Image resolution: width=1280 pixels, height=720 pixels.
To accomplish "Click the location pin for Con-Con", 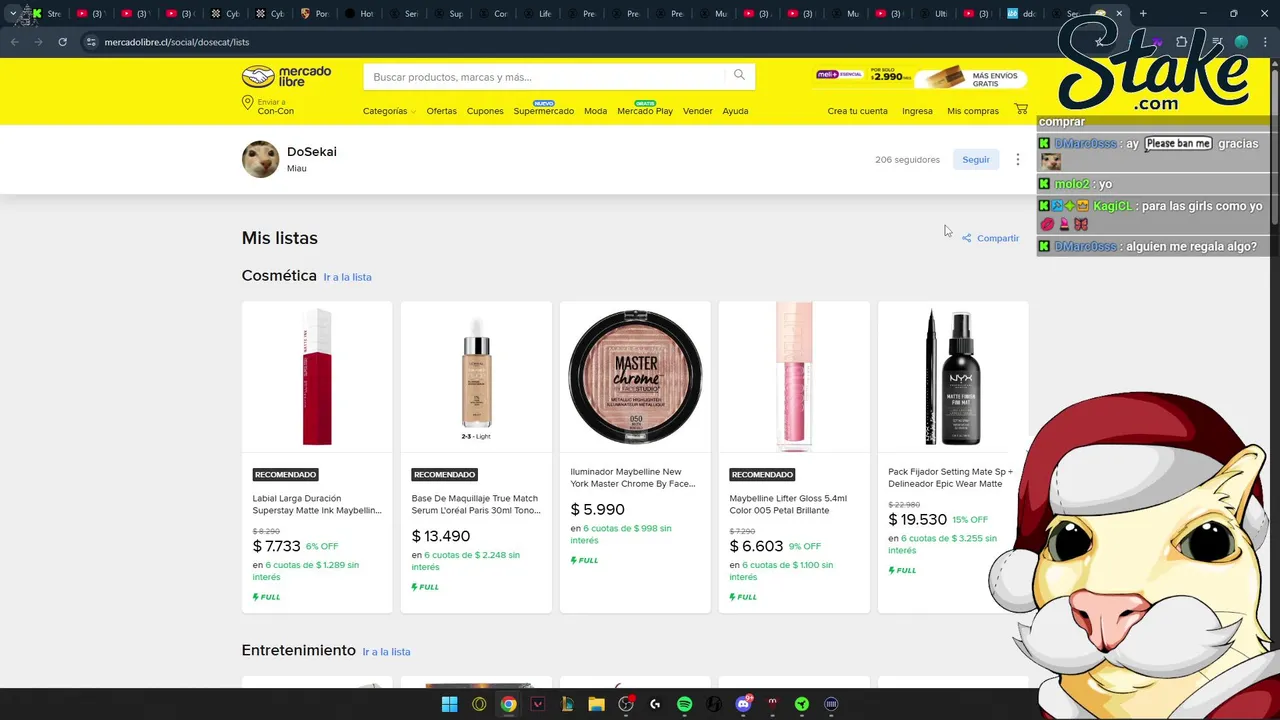I will click(x=247, y=103).
